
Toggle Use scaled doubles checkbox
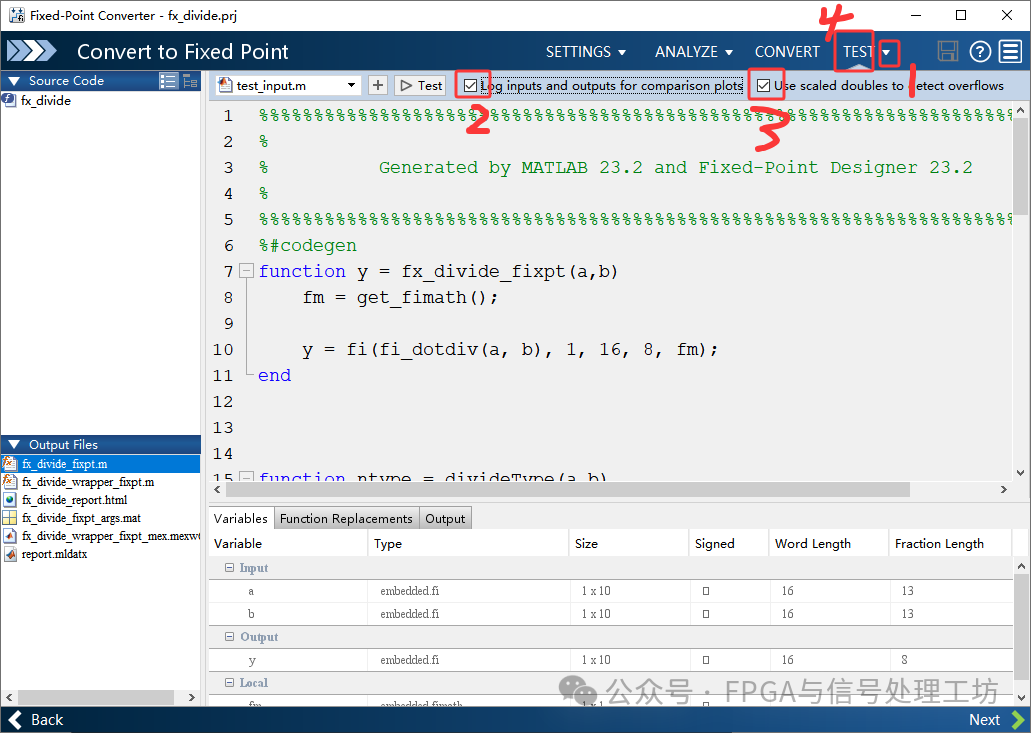tap(763, 85)
